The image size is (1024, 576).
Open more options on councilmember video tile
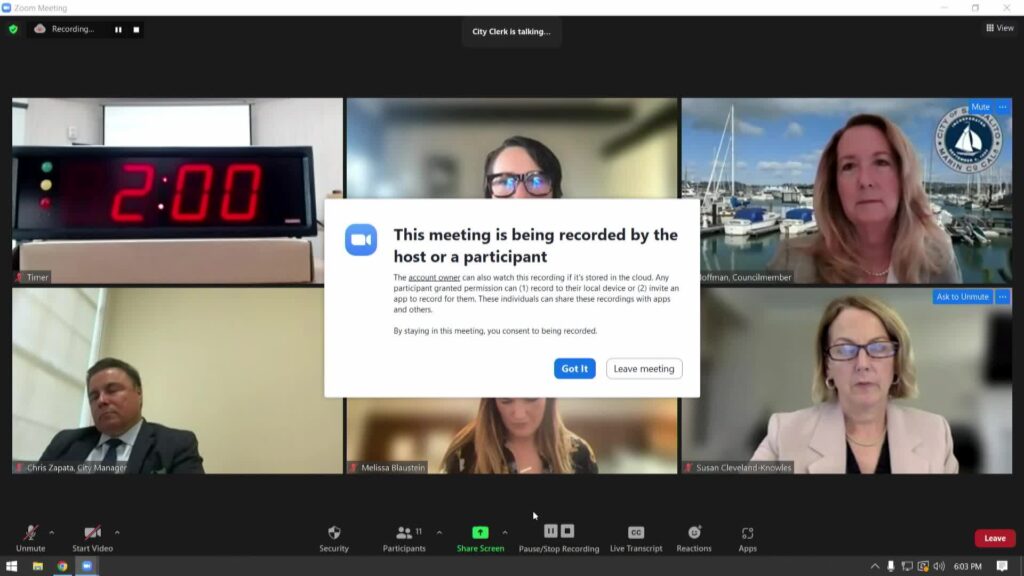click(x=1002, y=107)
